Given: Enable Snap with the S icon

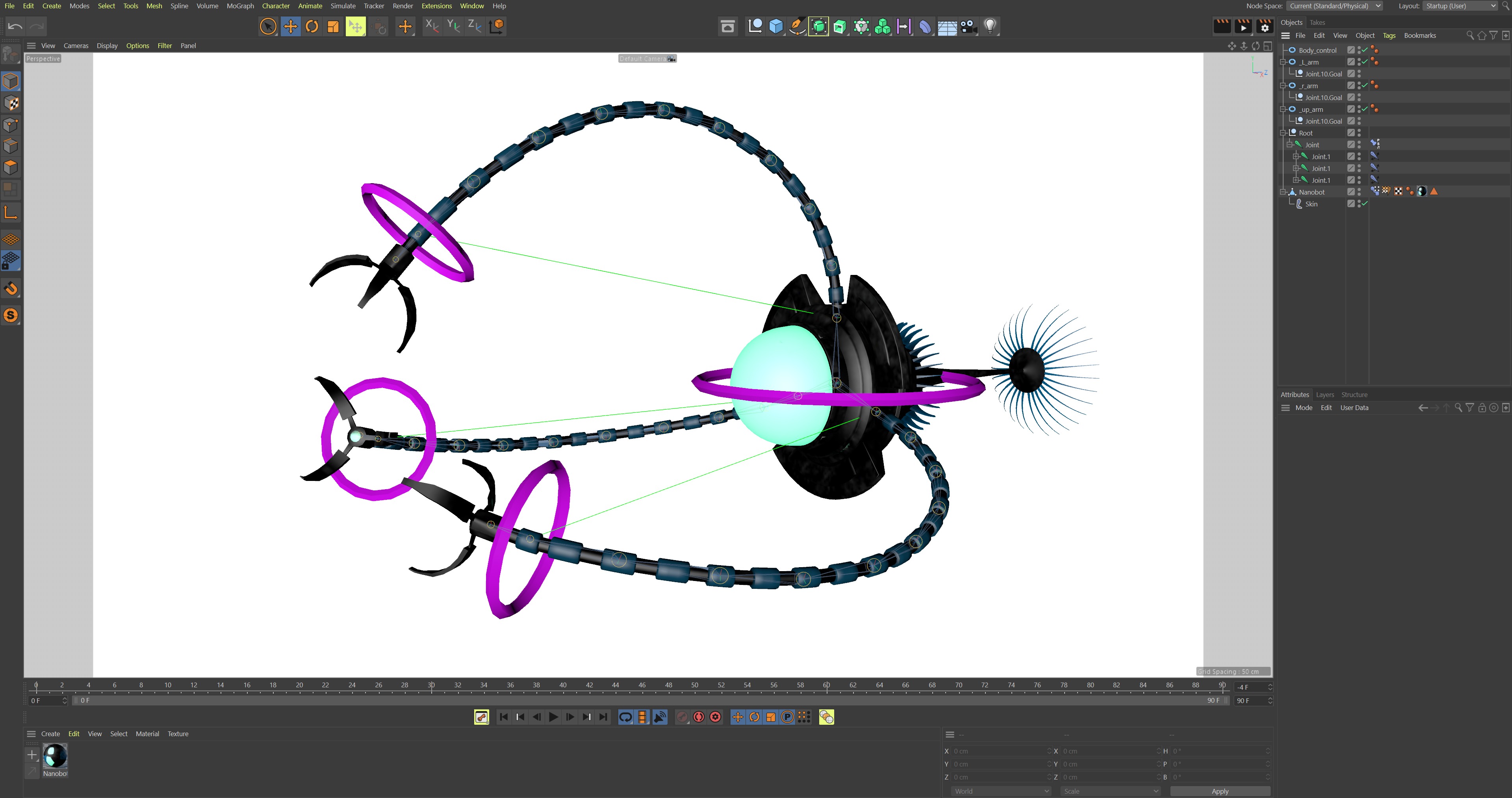Looking at the screenshot, I should (x=11, y=315).
